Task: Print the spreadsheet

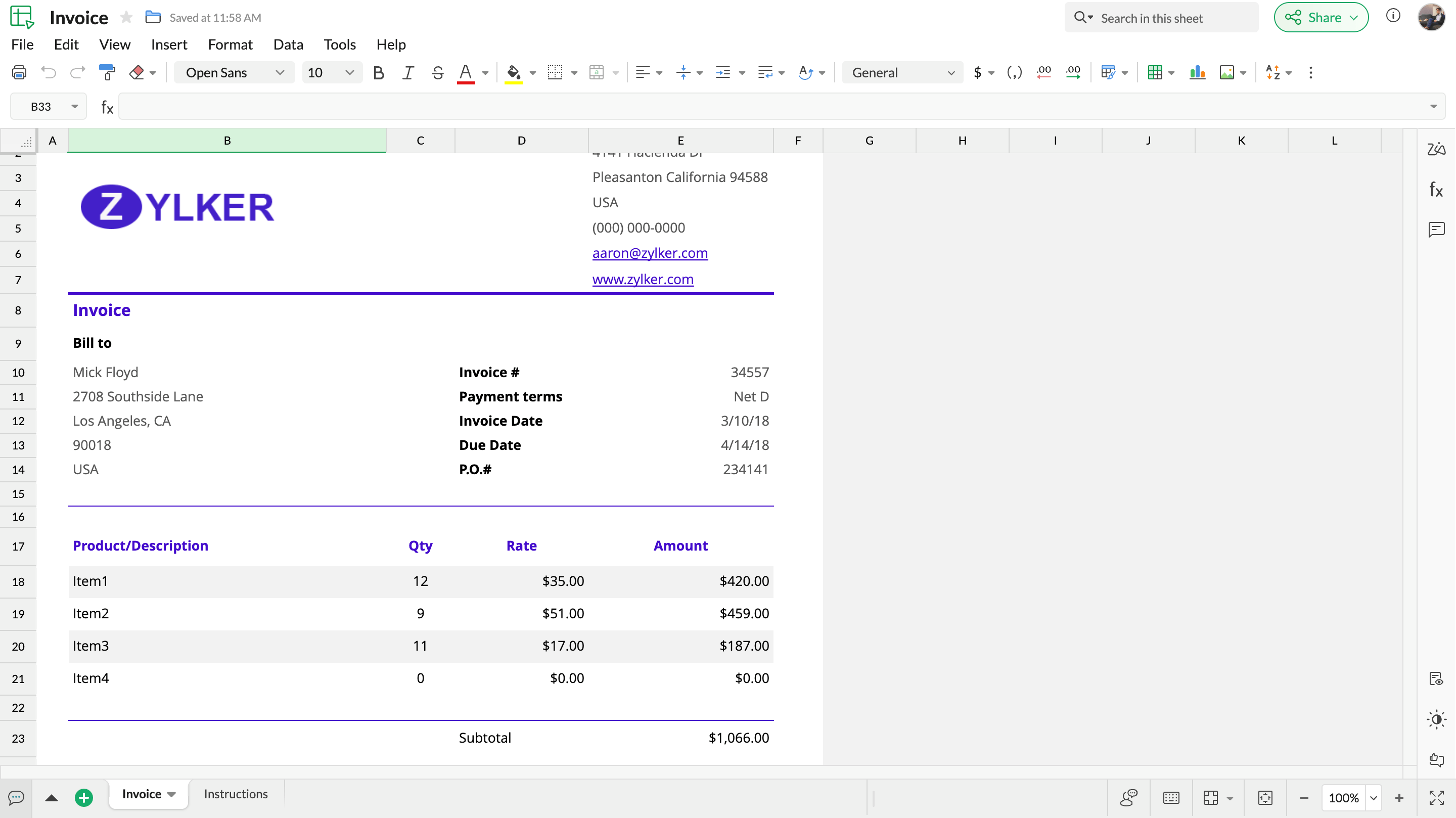Action: [20, 72]
